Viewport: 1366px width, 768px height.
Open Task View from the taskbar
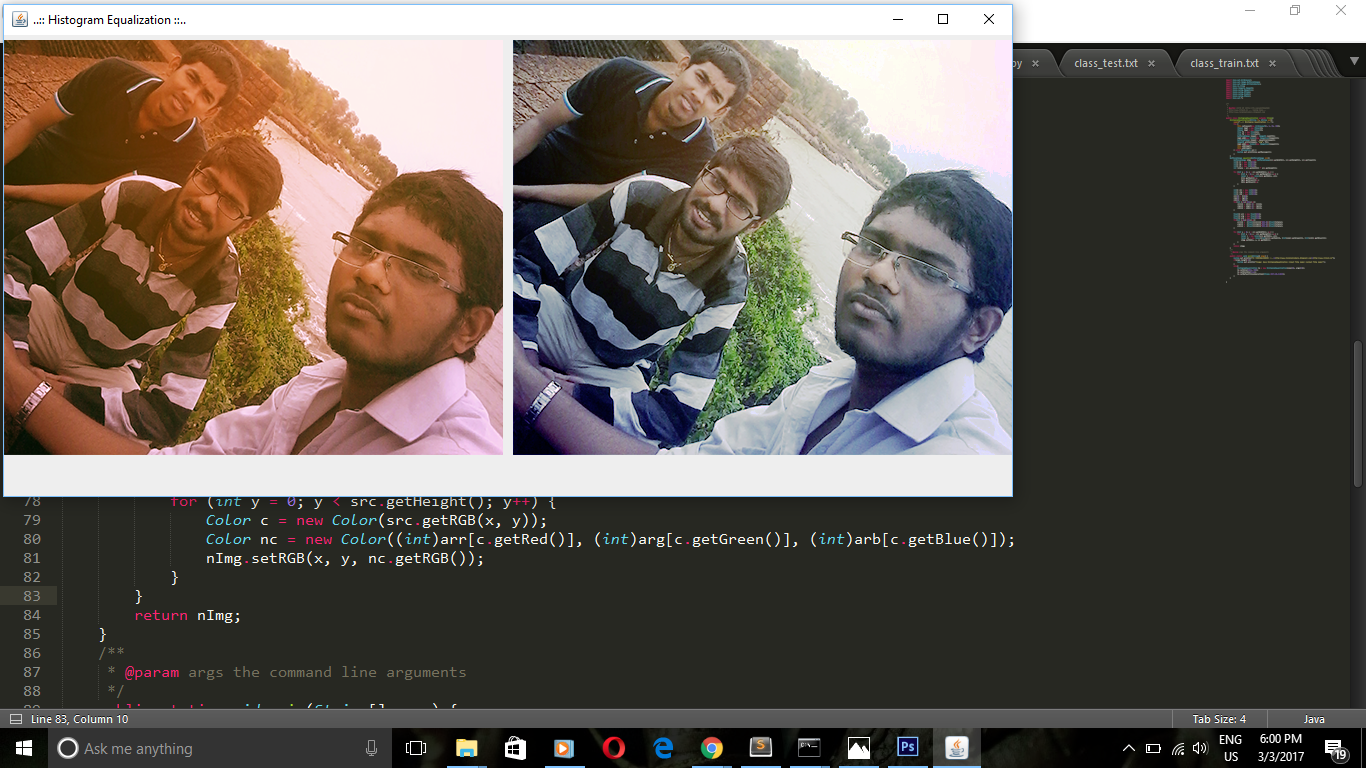[x=416, y=748]
